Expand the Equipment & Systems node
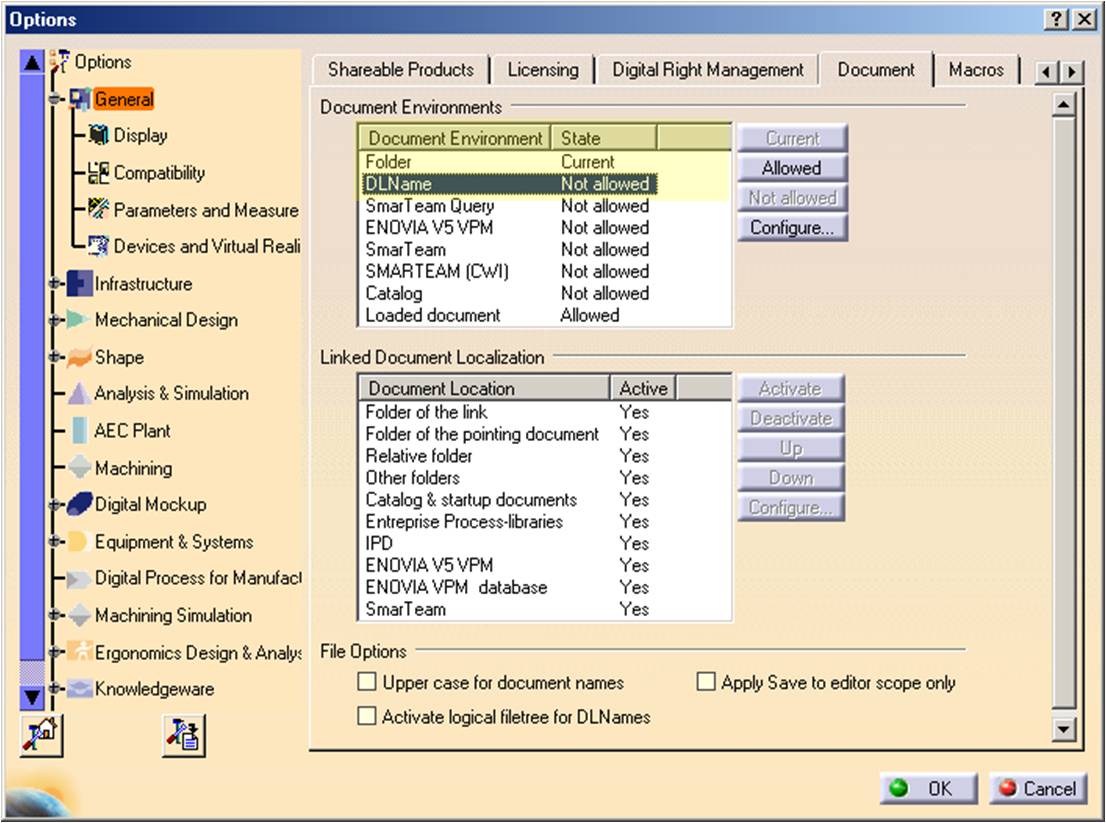 point(55,541)
